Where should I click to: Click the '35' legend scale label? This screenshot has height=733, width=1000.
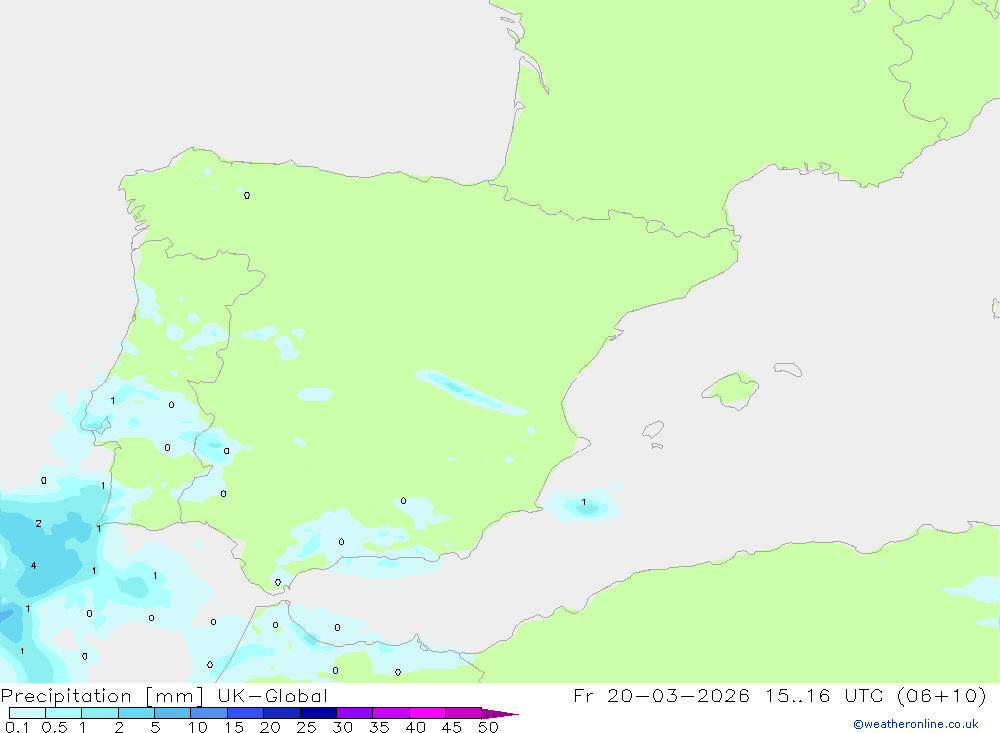click(x=379, y=727)
